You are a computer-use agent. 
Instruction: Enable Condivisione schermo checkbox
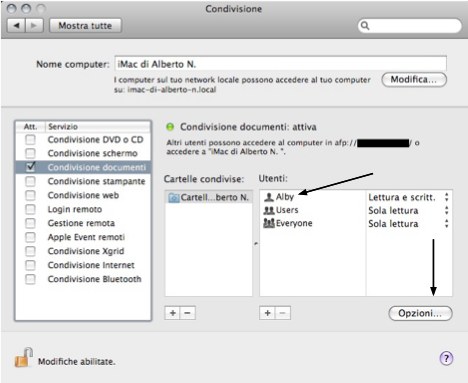point(30,153)
